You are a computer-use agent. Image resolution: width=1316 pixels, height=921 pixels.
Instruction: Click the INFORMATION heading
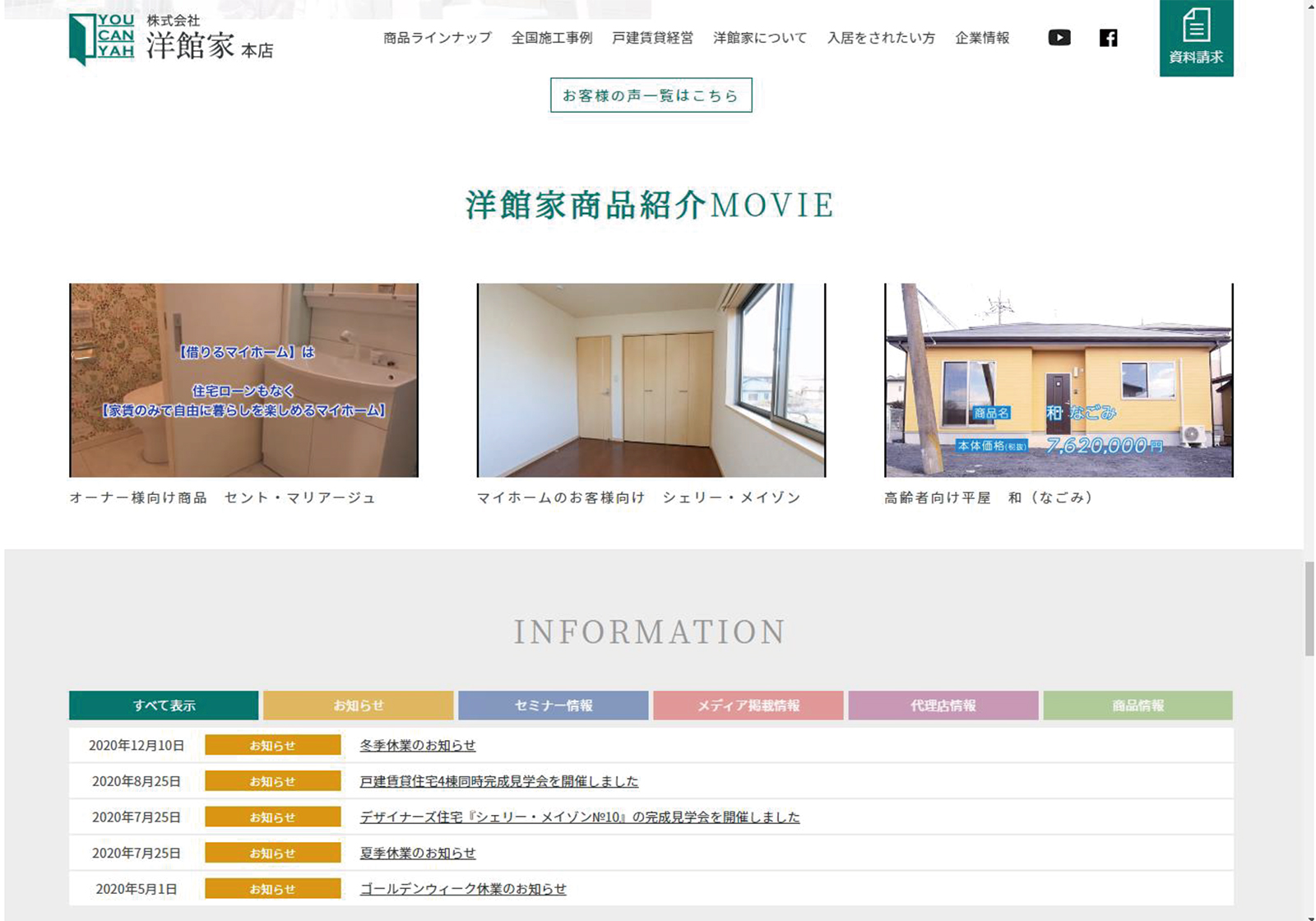coord(650,632)
